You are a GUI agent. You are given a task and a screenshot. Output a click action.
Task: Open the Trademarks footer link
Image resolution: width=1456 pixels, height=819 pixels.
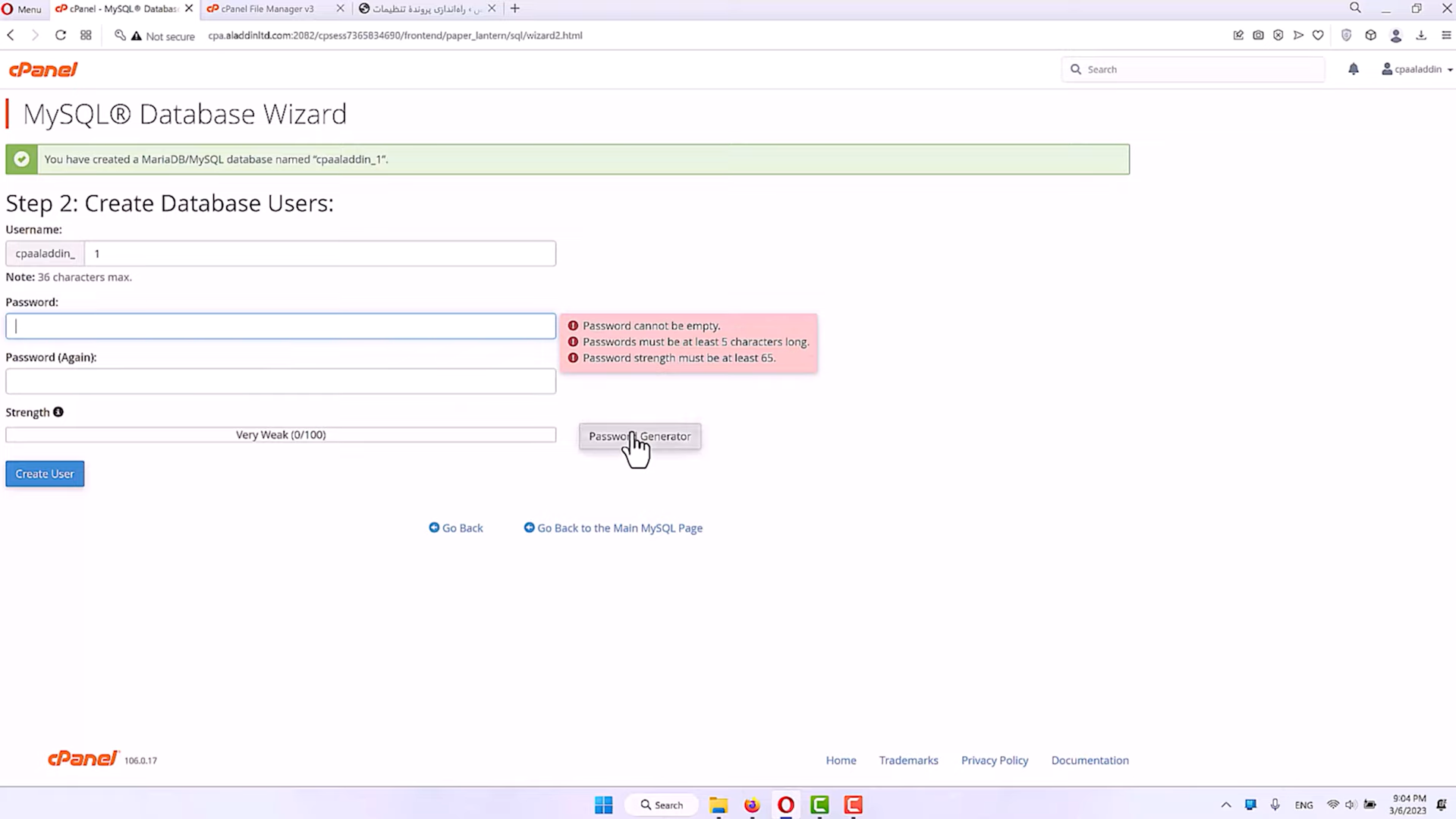point(908,761)
